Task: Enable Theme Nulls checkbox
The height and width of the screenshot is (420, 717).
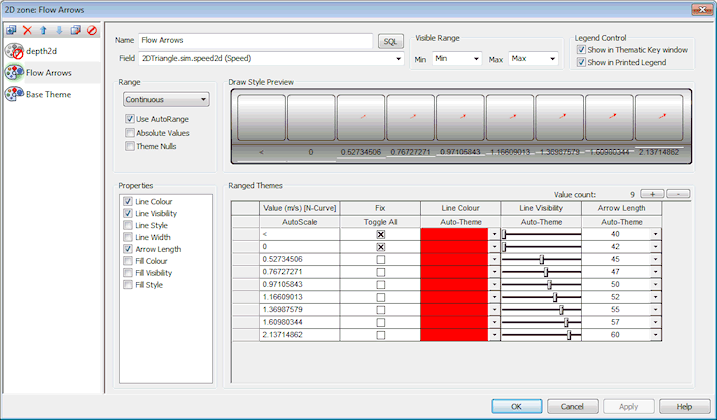Action: pos(130,146)
